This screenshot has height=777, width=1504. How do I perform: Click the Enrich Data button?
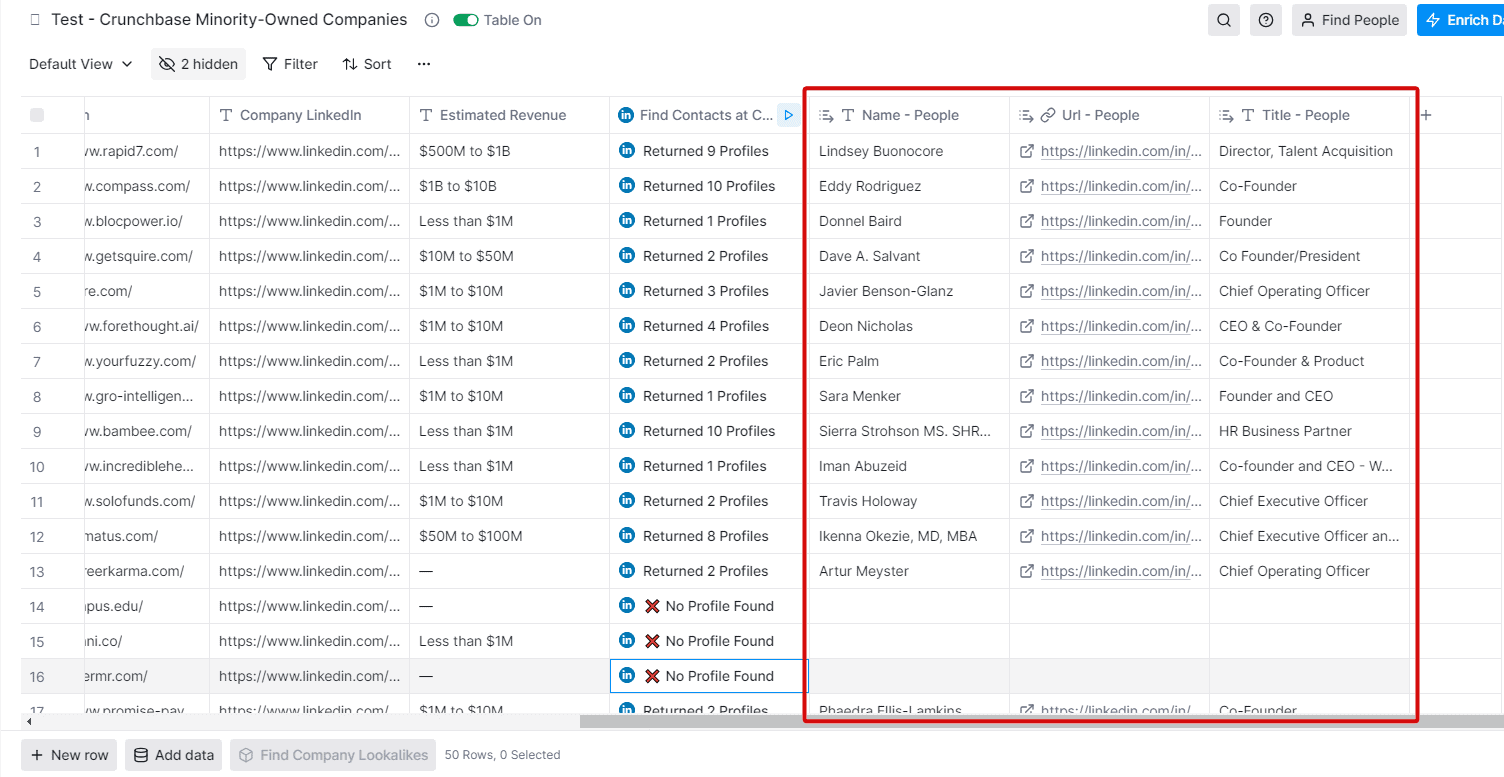[x=1460, y=20]
